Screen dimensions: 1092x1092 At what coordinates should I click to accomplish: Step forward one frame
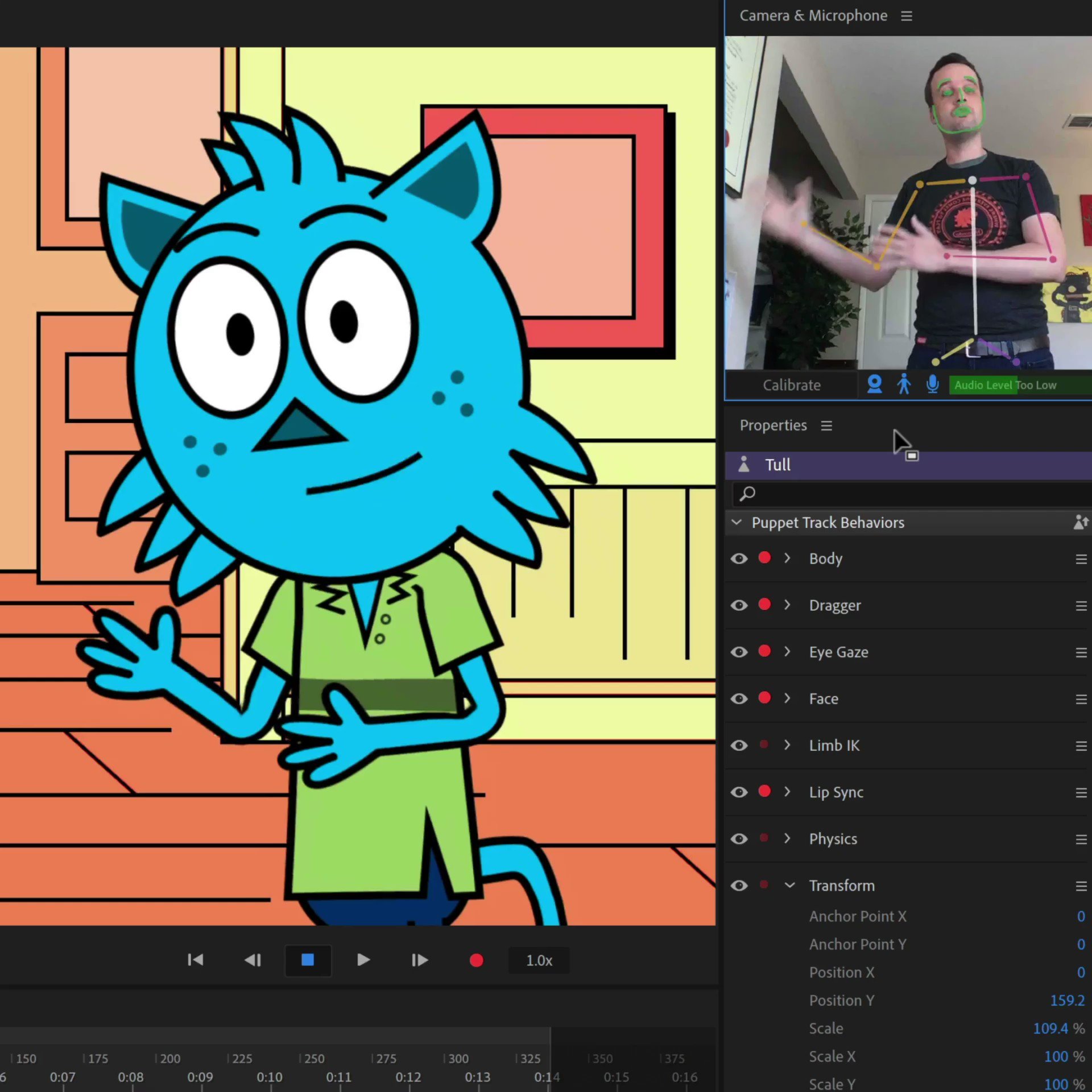pyautogui.click(x=420, y=960)
